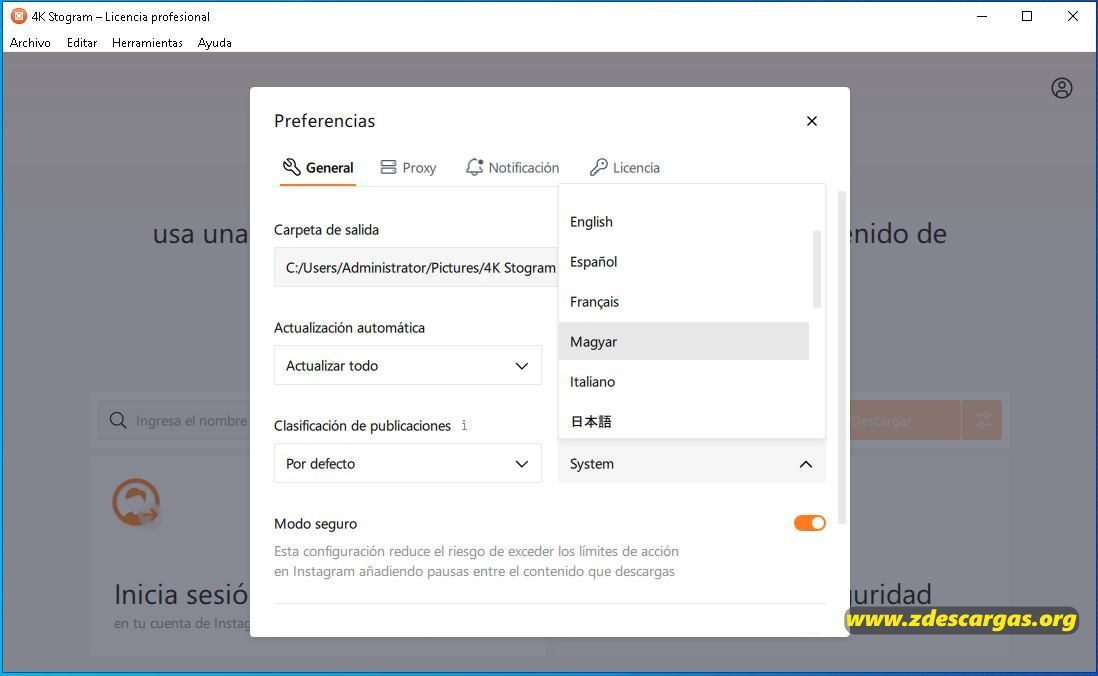Screen dimensions: 1098x676
Task: Click the Descargar button
Action: 903,420
